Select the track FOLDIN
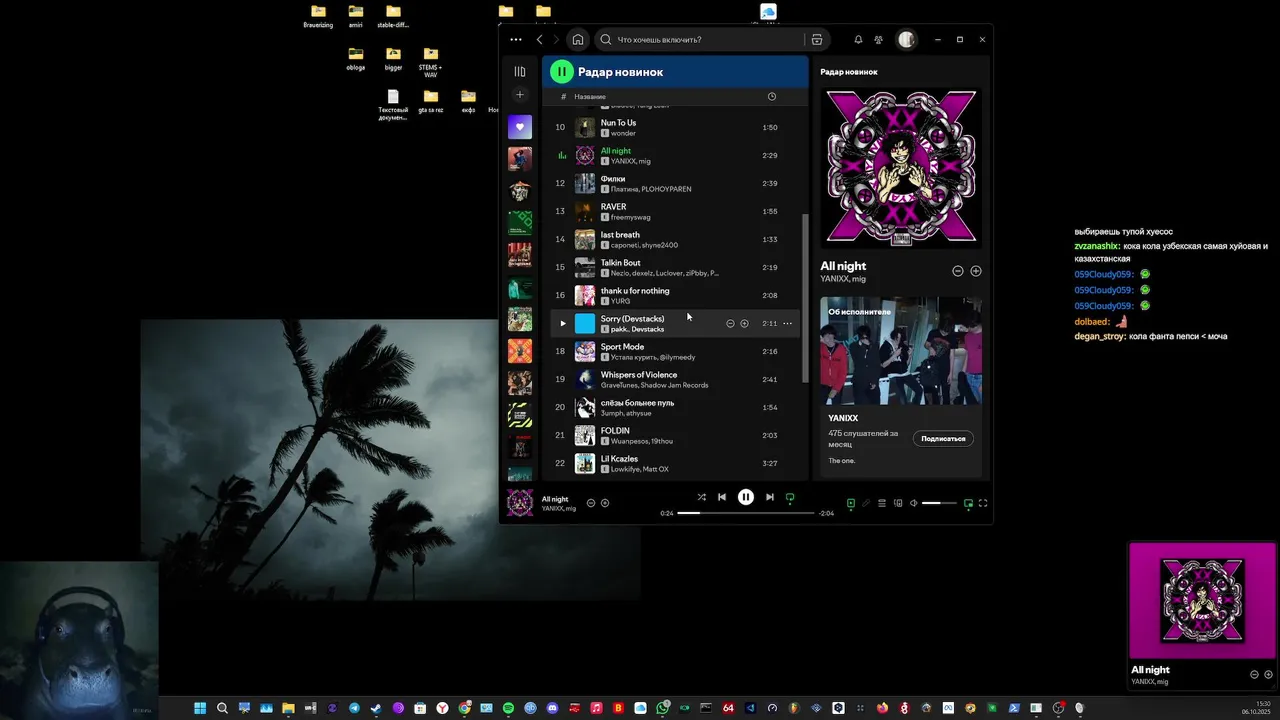The width and height of the screenshot is (1280, 720). pos(675,435)
